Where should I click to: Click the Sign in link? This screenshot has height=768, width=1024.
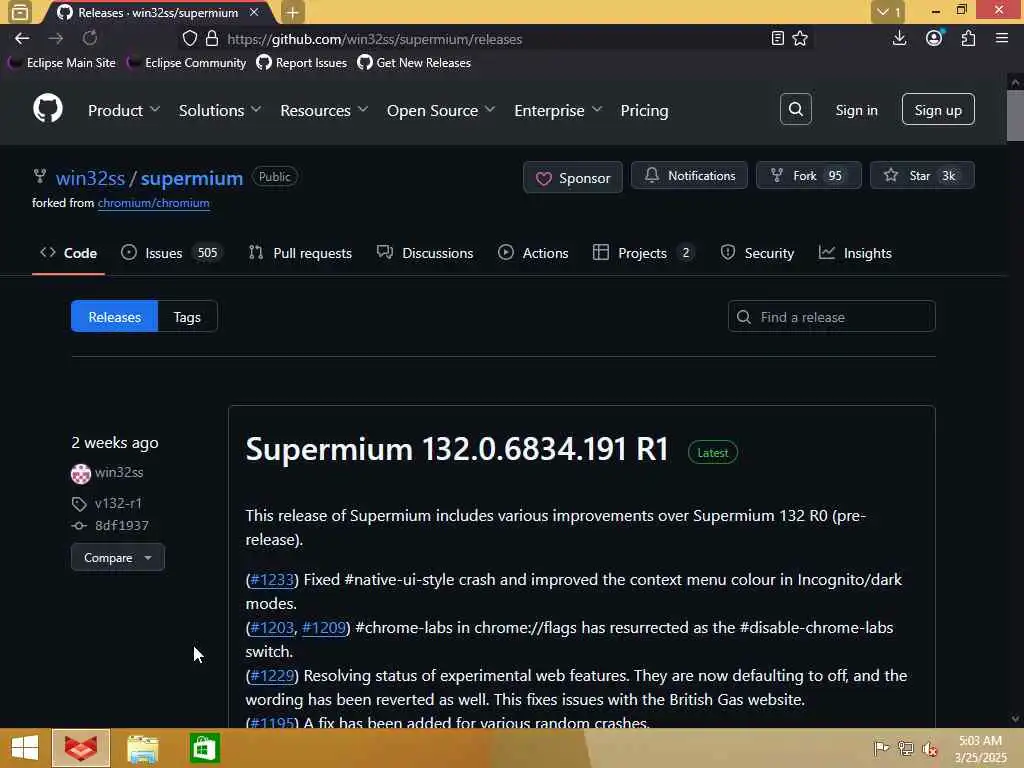[x=856, y=110]
